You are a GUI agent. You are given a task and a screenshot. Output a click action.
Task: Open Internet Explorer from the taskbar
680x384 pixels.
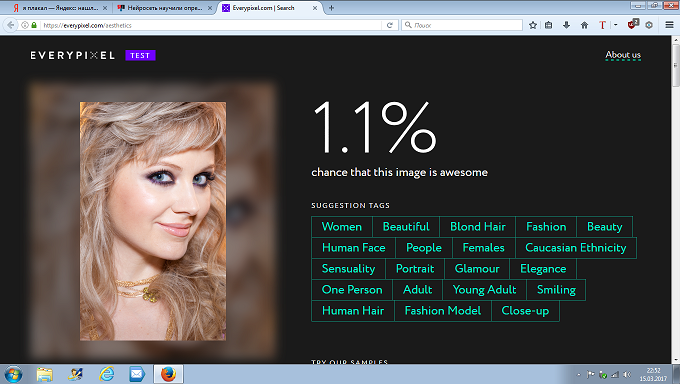click(106, 374)
